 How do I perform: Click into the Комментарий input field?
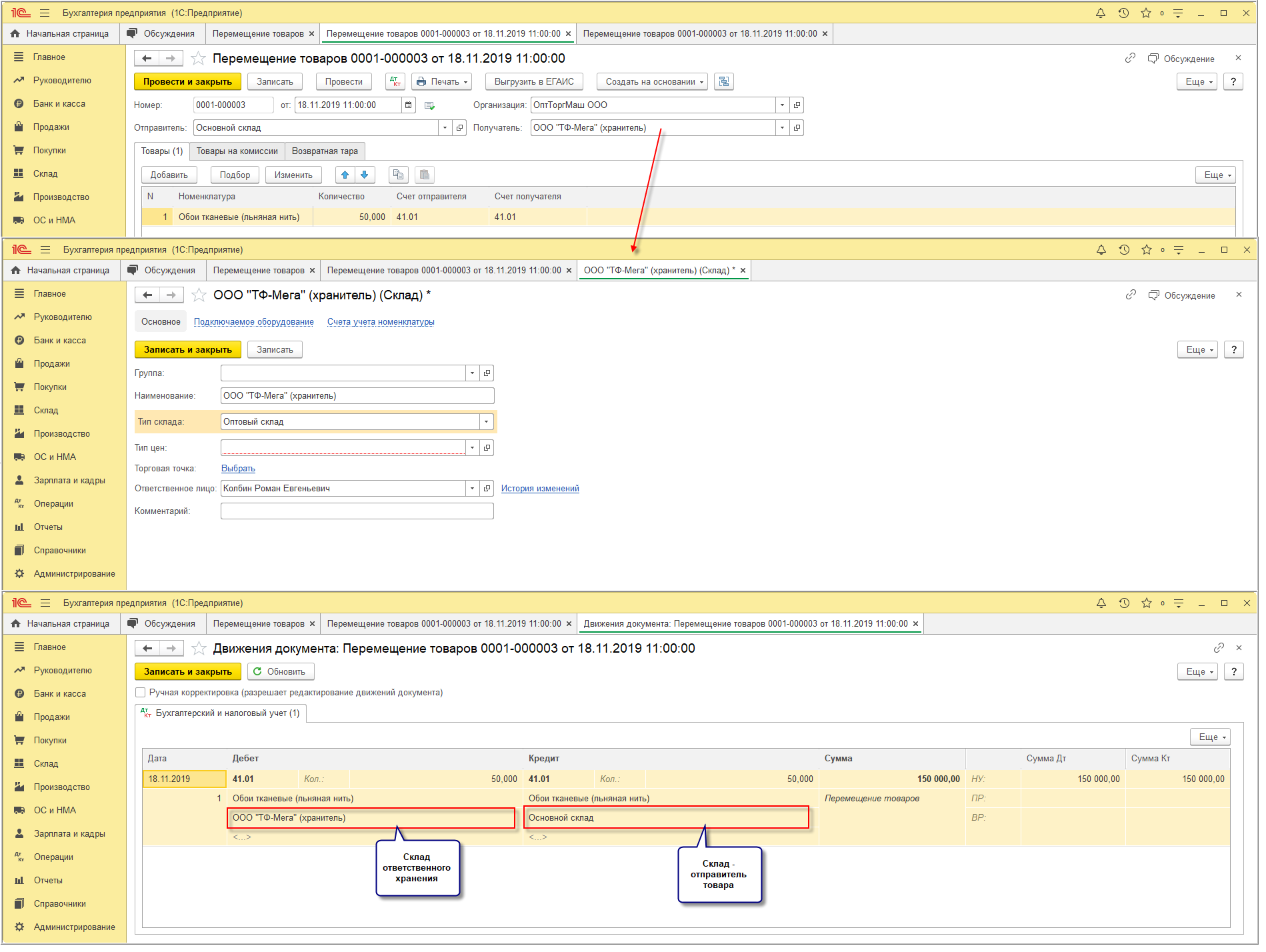tap(357, 511)
